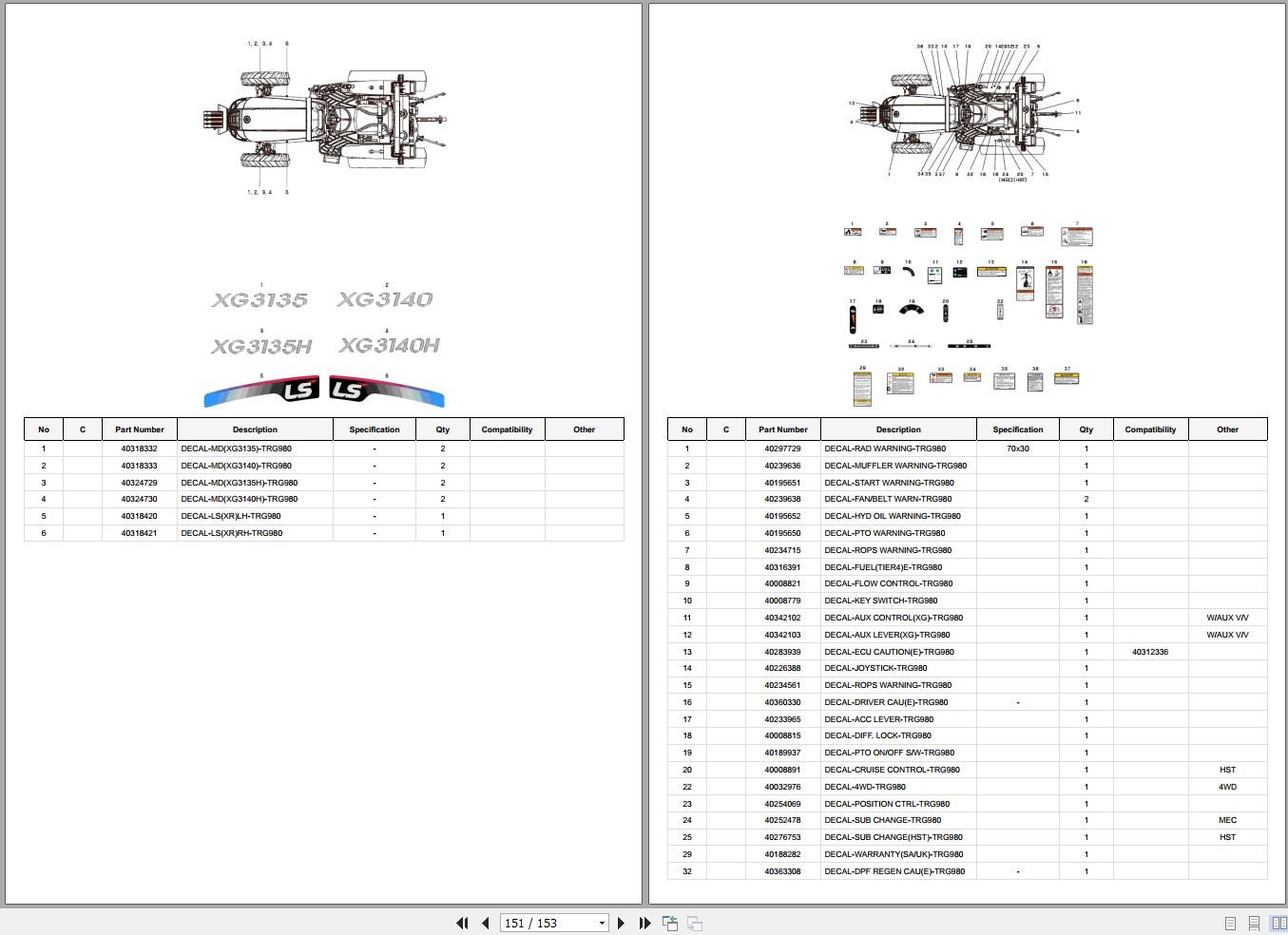
Task: Click specification value 70x30
Action: (x=1017, y=448)
